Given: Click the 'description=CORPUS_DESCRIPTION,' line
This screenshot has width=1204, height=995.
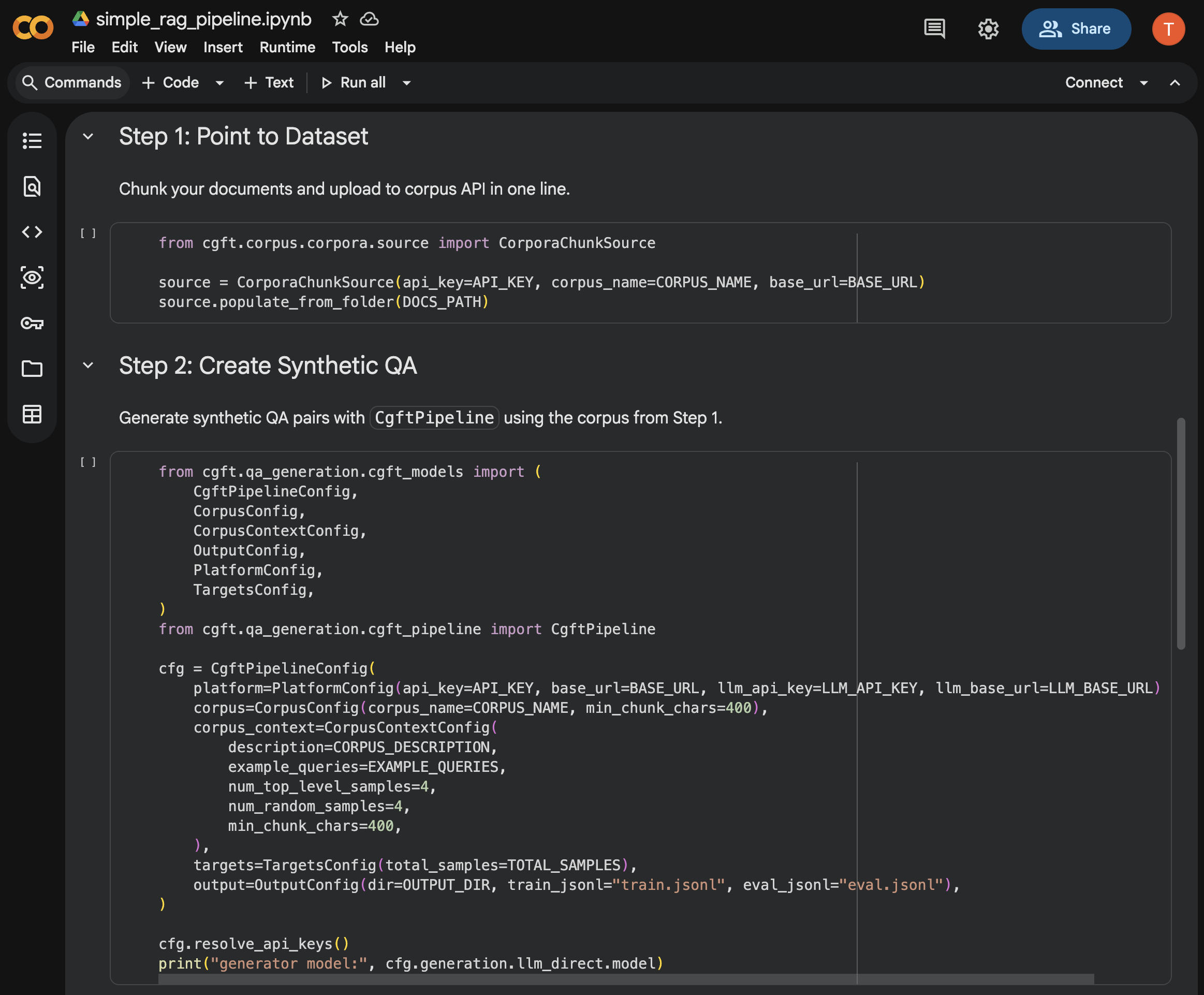Looking at the screenshot, I should [x=362, y=748].
